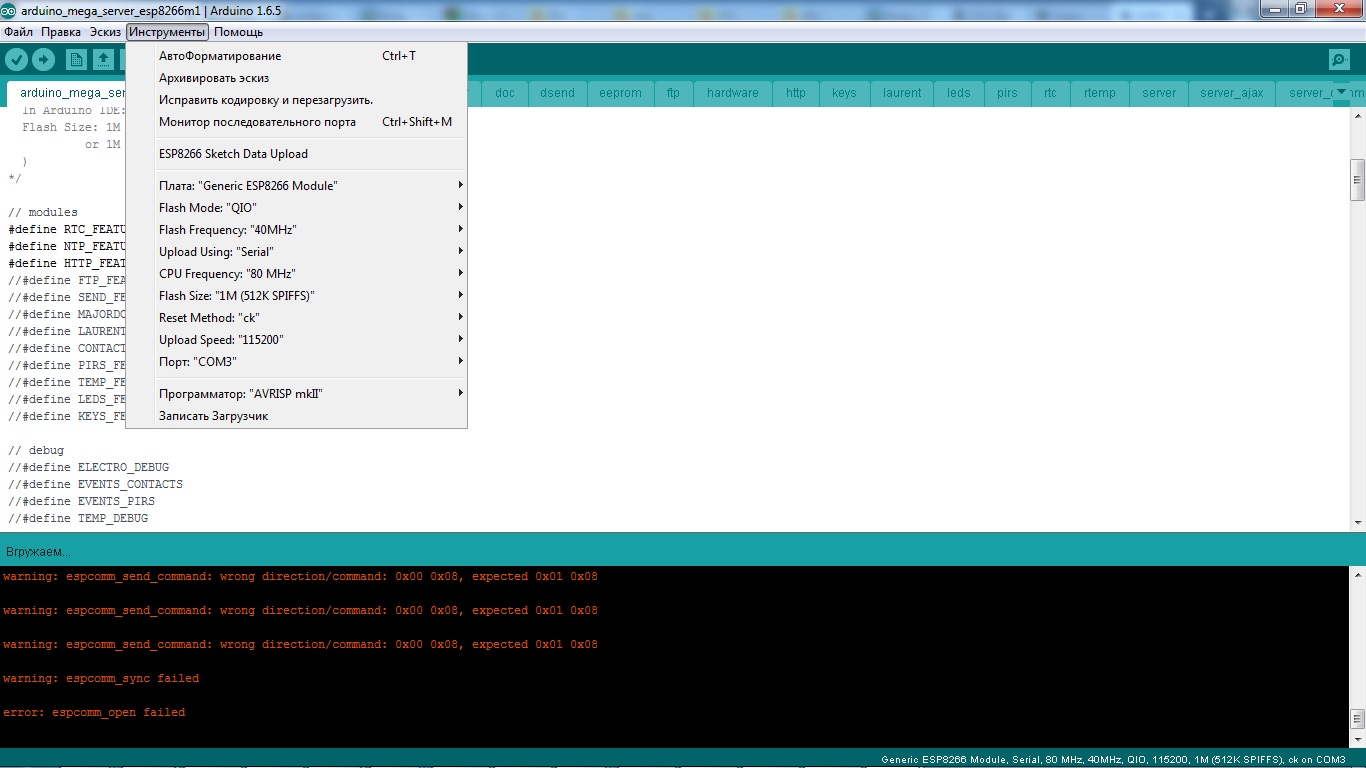Click Записать Загрузчик menu item
Screen dimensions: 1366x768
tap(213, 416)
